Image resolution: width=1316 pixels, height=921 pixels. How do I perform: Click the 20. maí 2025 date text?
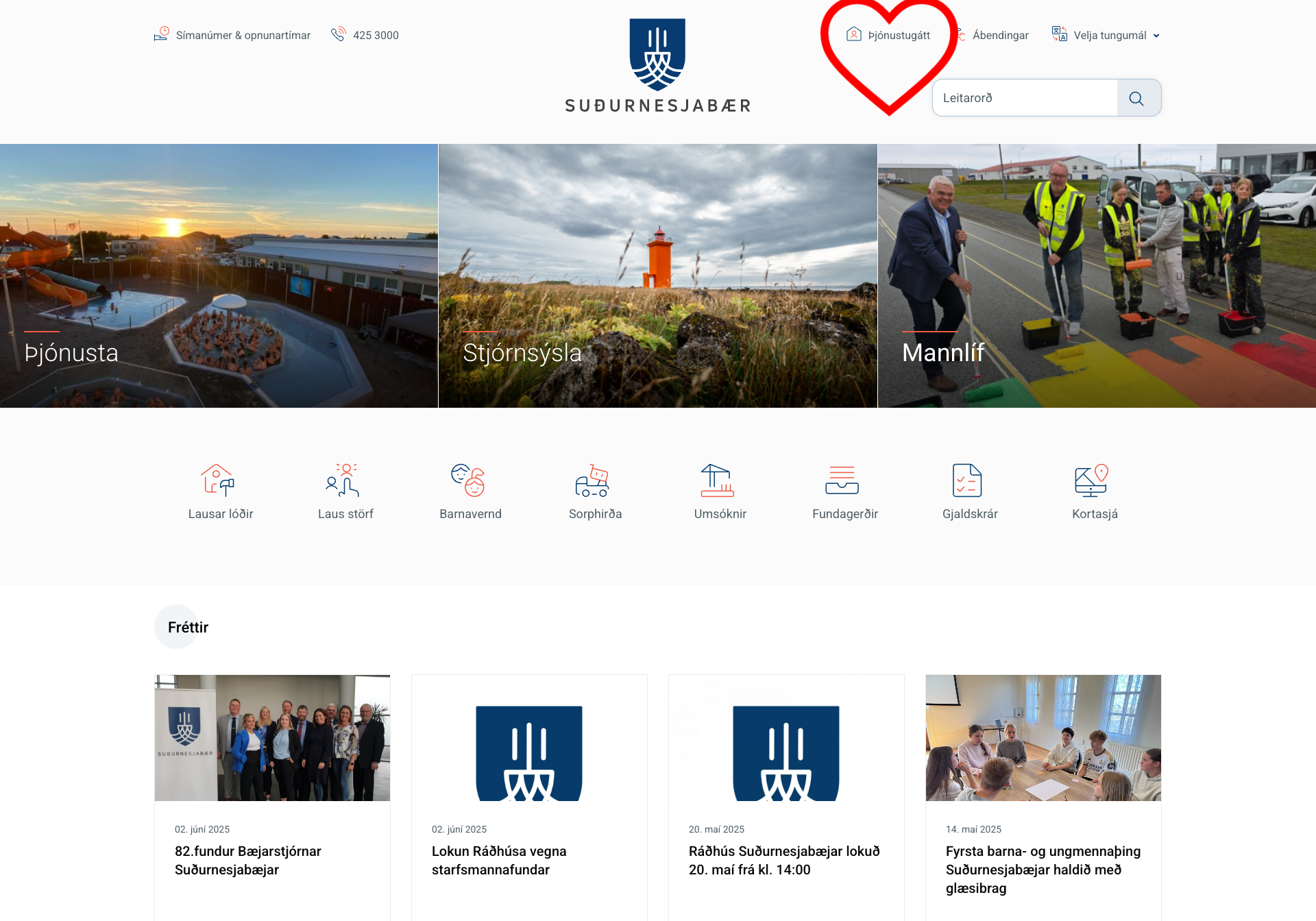tap(716, 829)
